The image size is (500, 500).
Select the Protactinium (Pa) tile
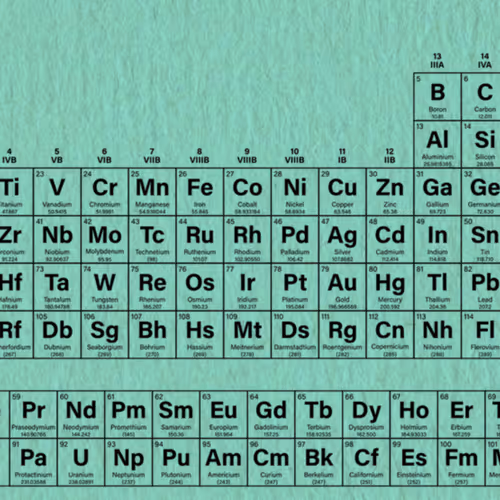pyautogui.click(x=33, y=462)
